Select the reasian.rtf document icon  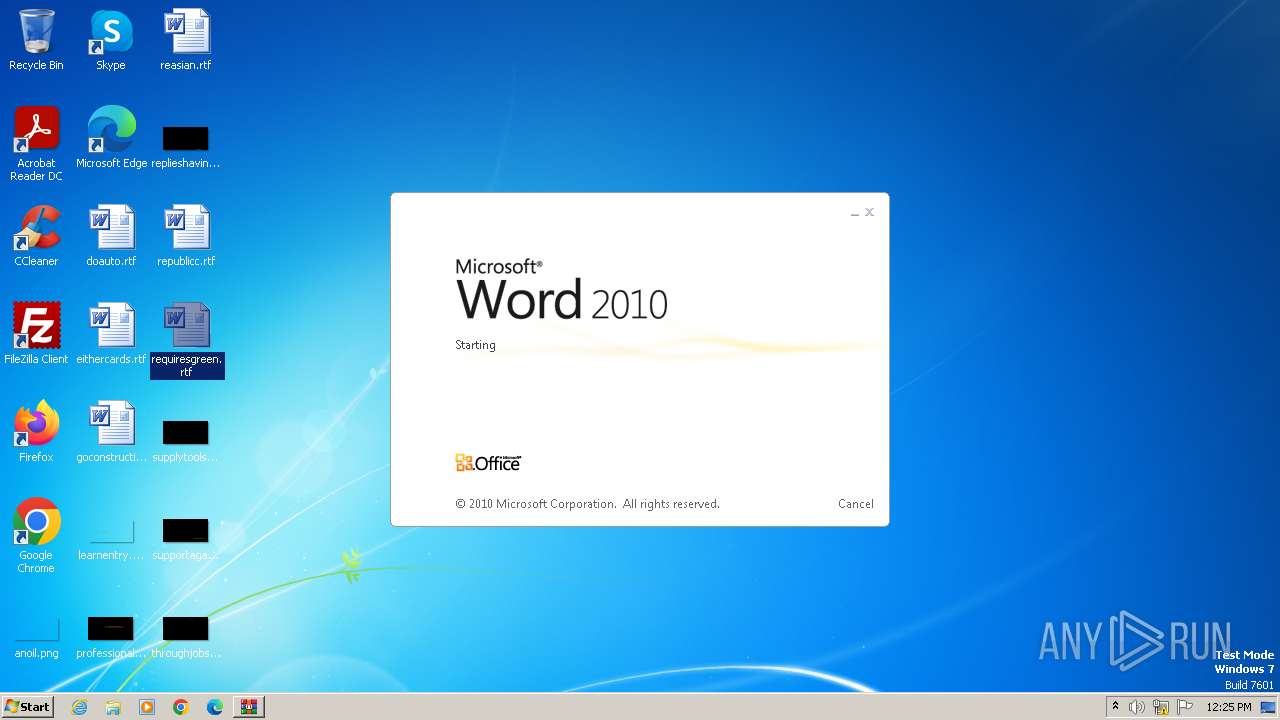point(186,40)
